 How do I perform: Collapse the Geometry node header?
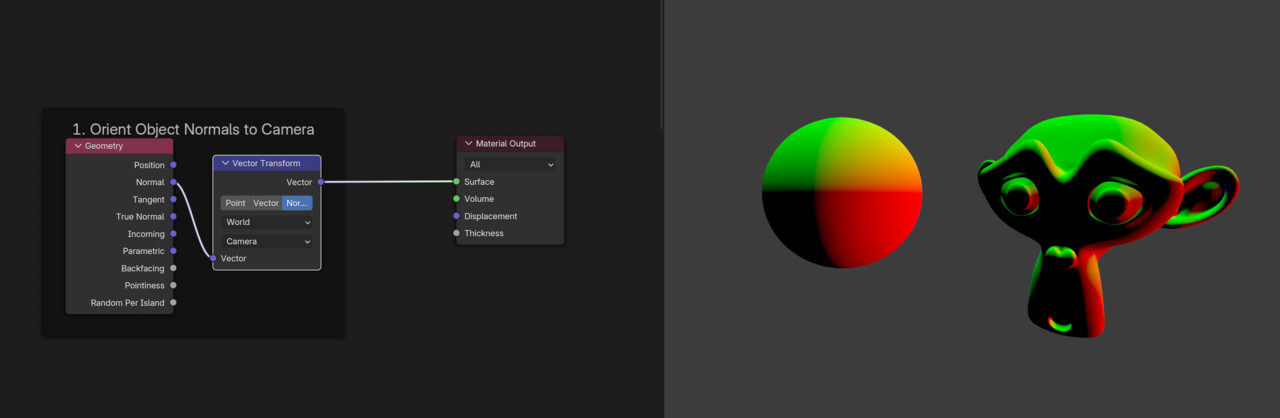click(x=77, y=146)
